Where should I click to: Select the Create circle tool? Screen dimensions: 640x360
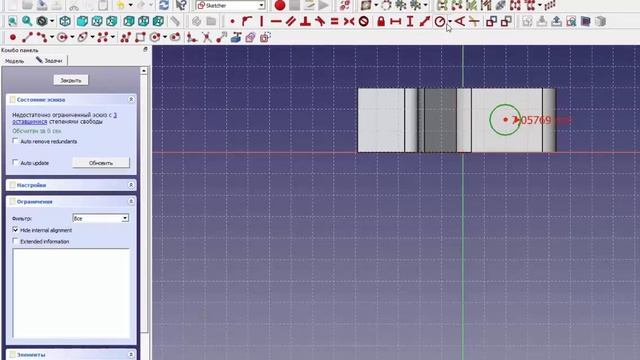pos(62,38)
